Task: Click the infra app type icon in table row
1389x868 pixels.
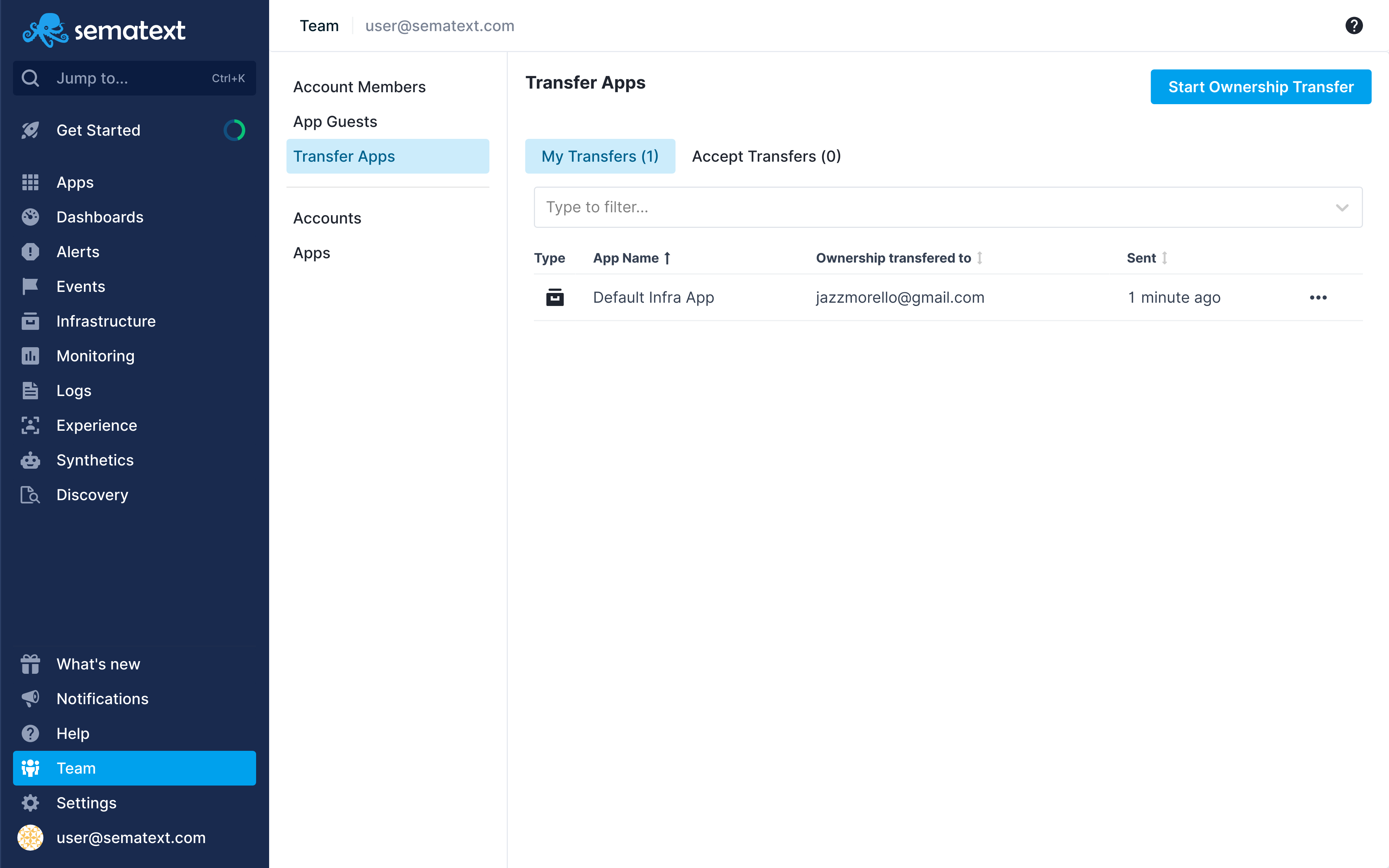Action: click(555, 297)
